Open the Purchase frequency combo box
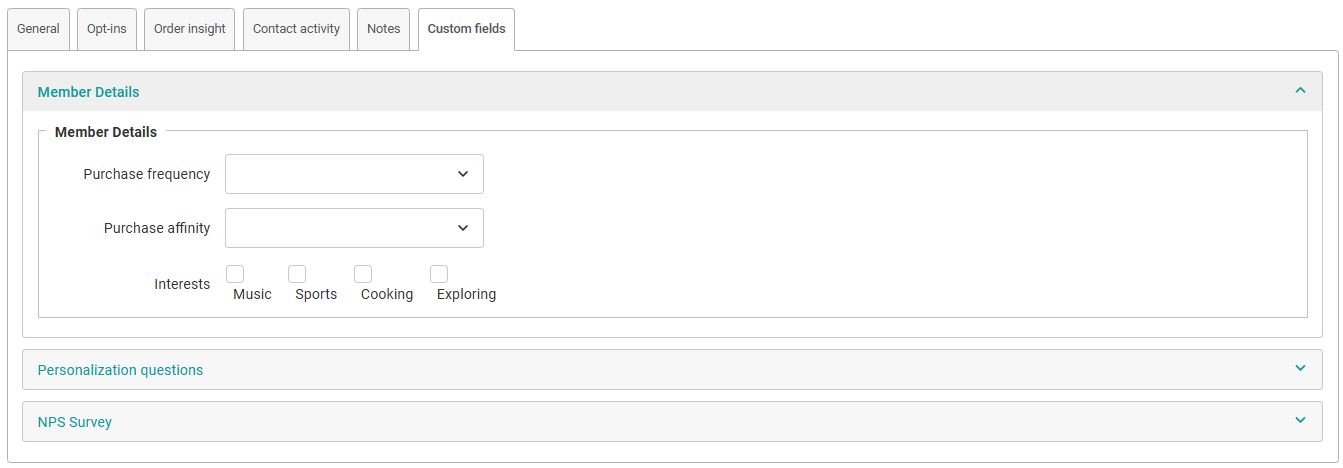Screen dimensions: 1343x468 tap(340, 174)
